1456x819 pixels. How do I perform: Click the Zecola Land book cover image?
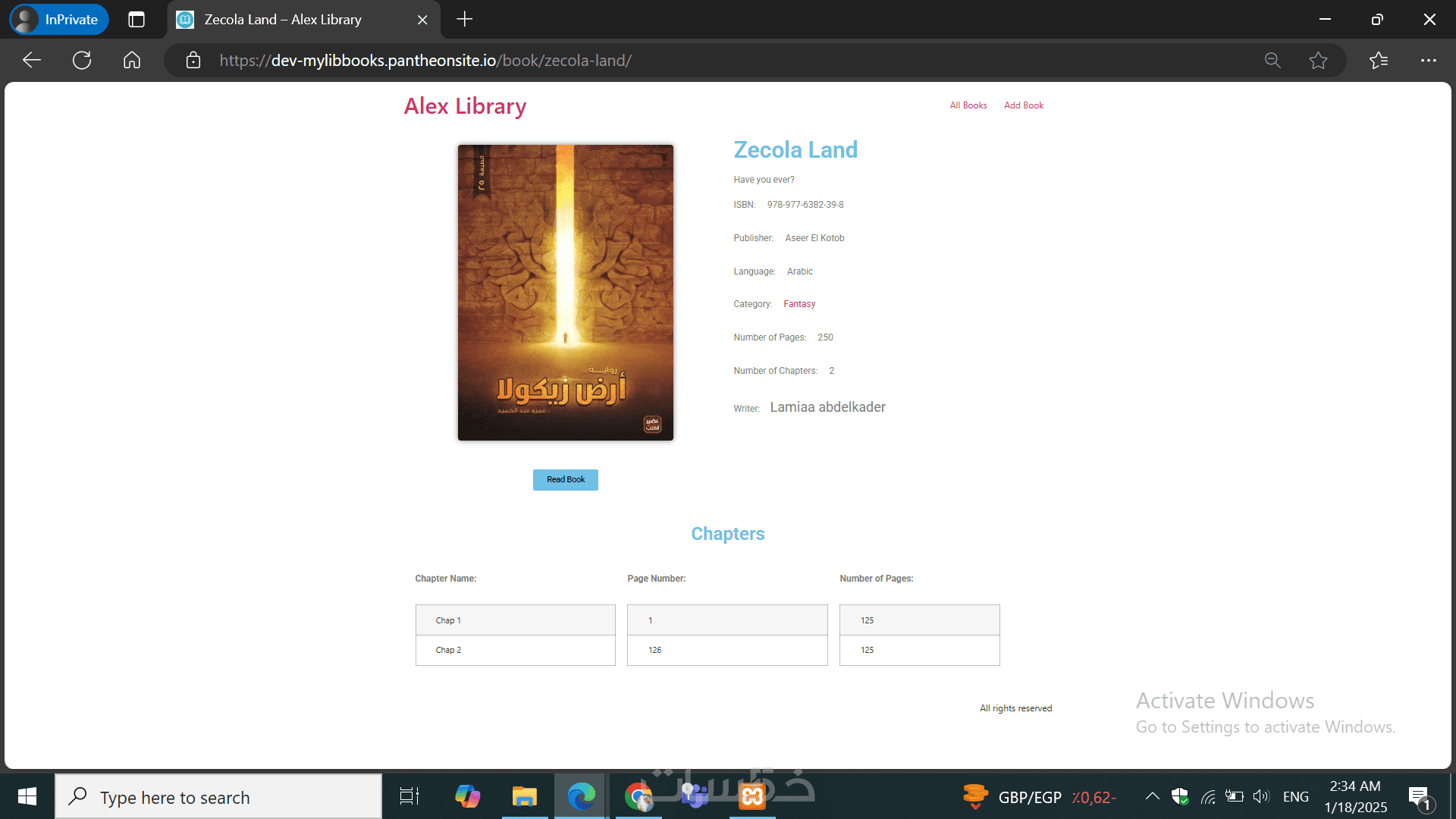tap(565, 293)
